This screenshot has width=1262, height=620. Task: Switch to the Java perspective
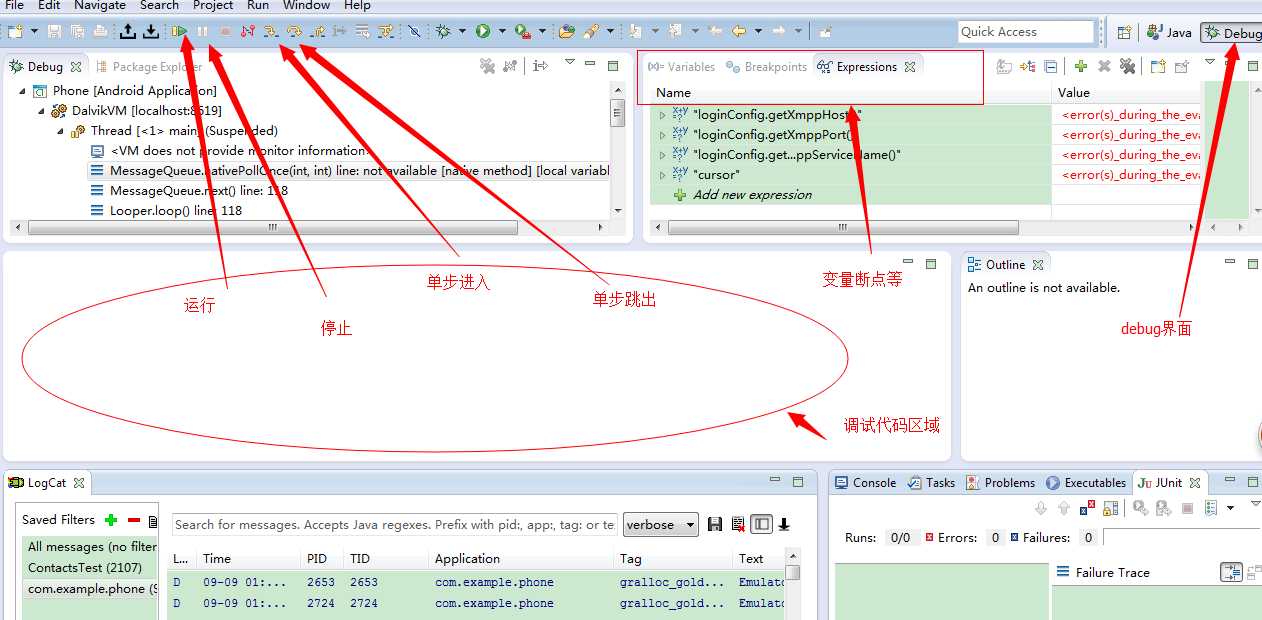click(1169, 32)
